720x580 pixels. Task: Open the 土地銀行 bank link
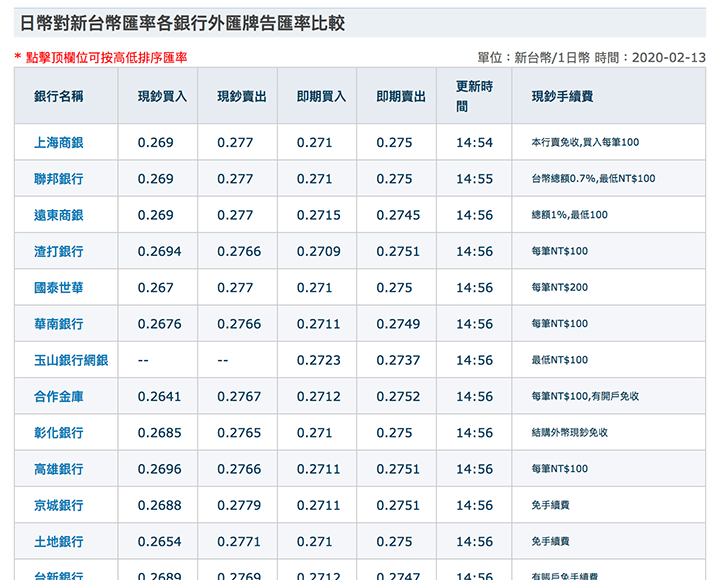pos(59,542)
